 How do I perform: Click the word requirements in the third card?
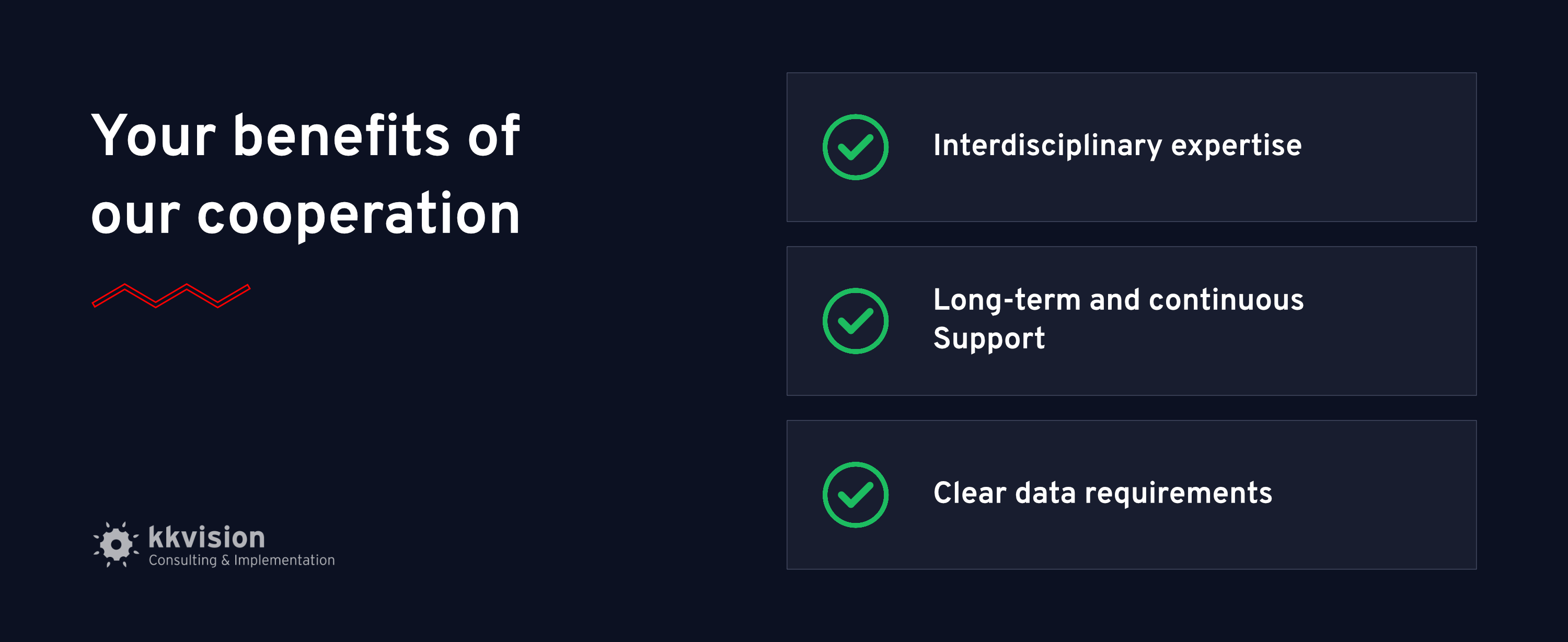[x=1179, y=494]
